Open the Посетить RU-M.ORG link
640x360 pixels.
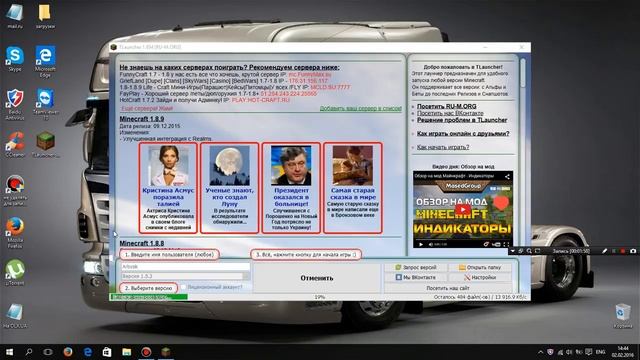pos(446,106)
